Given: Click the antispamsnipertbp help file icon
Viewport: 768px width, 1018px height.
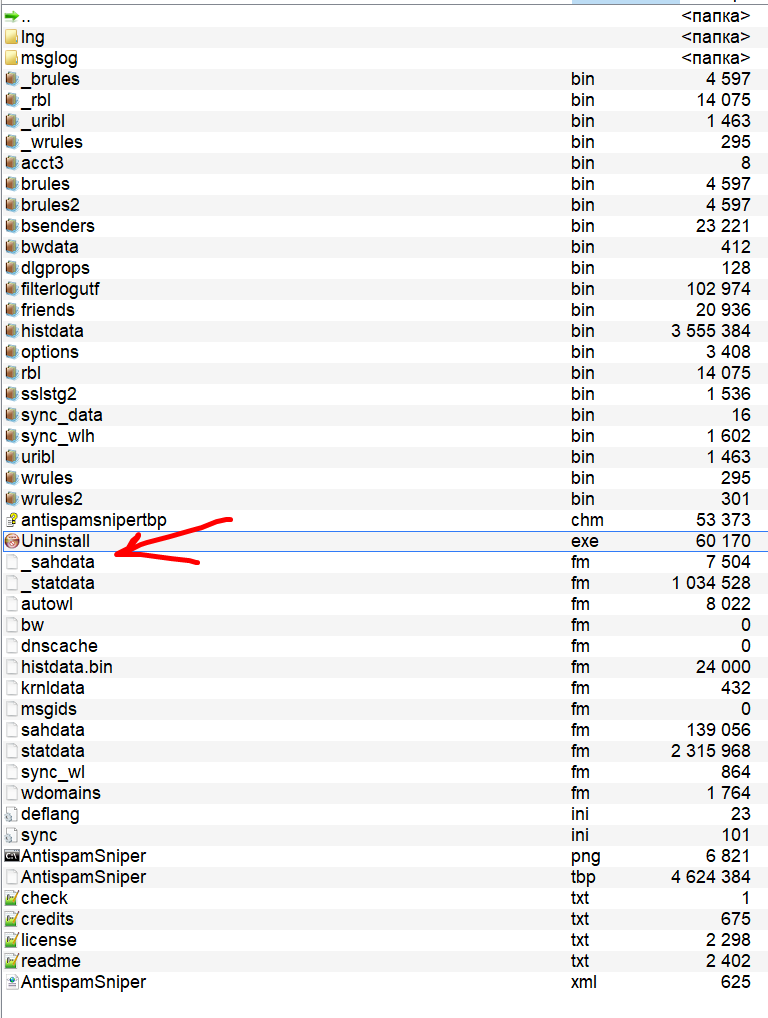Looking at the screenshot, I should click(12, 520).
